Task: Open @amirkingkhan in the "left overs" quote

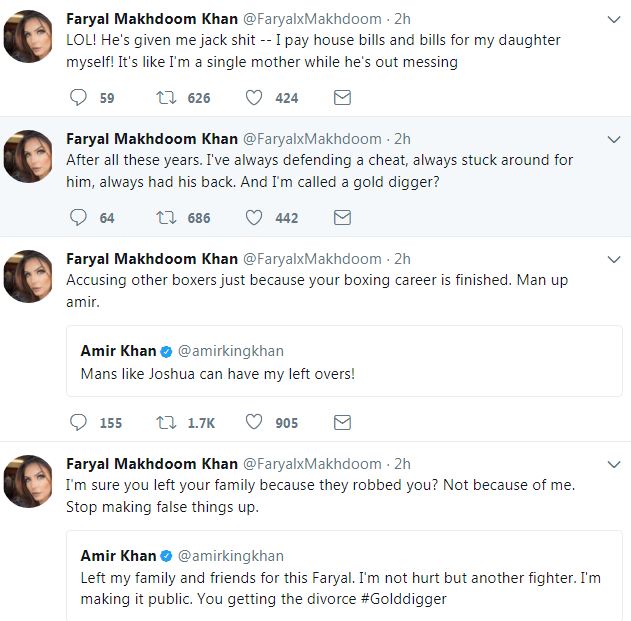Action: (x=230, y=351)
